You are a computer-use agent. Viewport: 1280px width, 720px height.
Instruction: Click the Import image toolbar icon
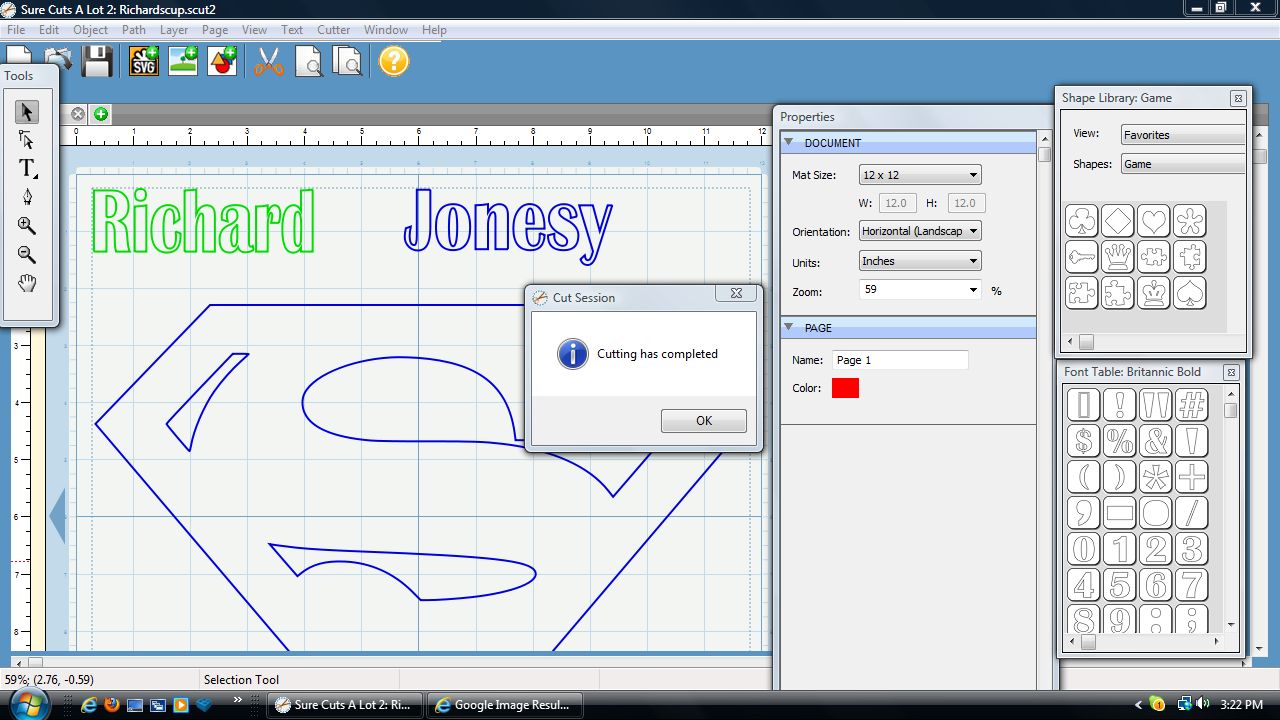[x=183, y=61]
